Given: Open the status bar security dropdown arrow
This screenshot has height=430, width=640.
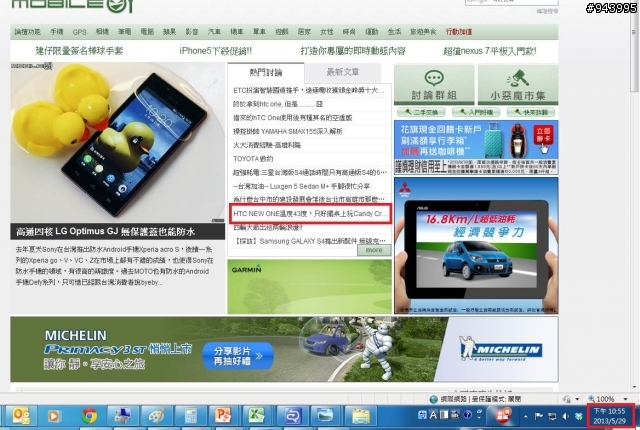Looking at the screenshot, I should (577, 399).
